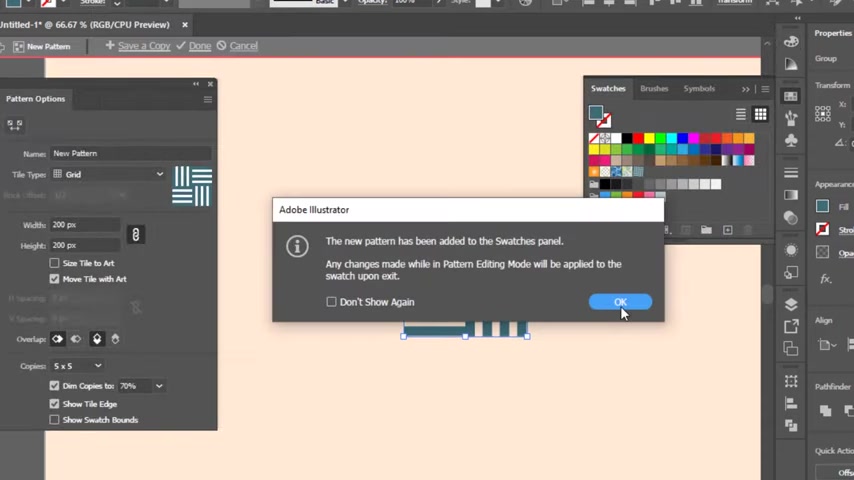Select the None swatch
Viewport: 854px width, 480px height.
[594, 138]
